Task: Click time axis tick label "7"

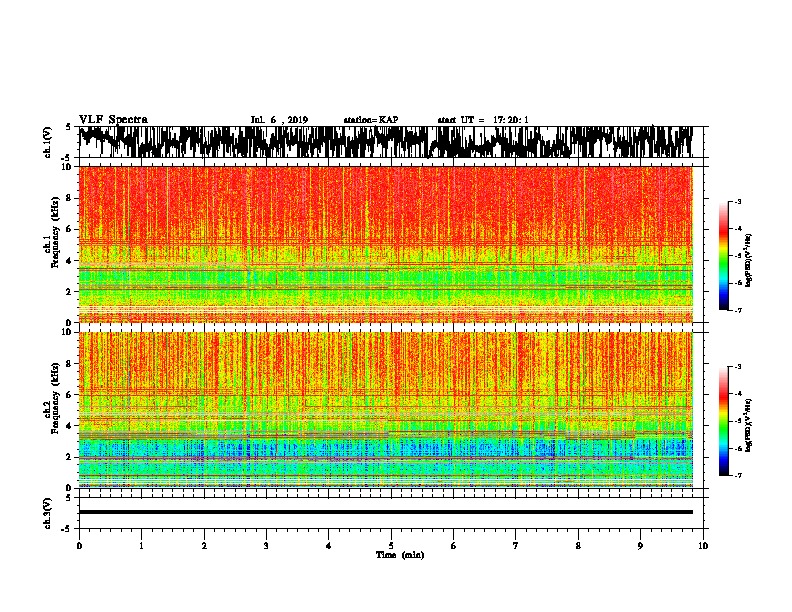Action: point(516,546)
